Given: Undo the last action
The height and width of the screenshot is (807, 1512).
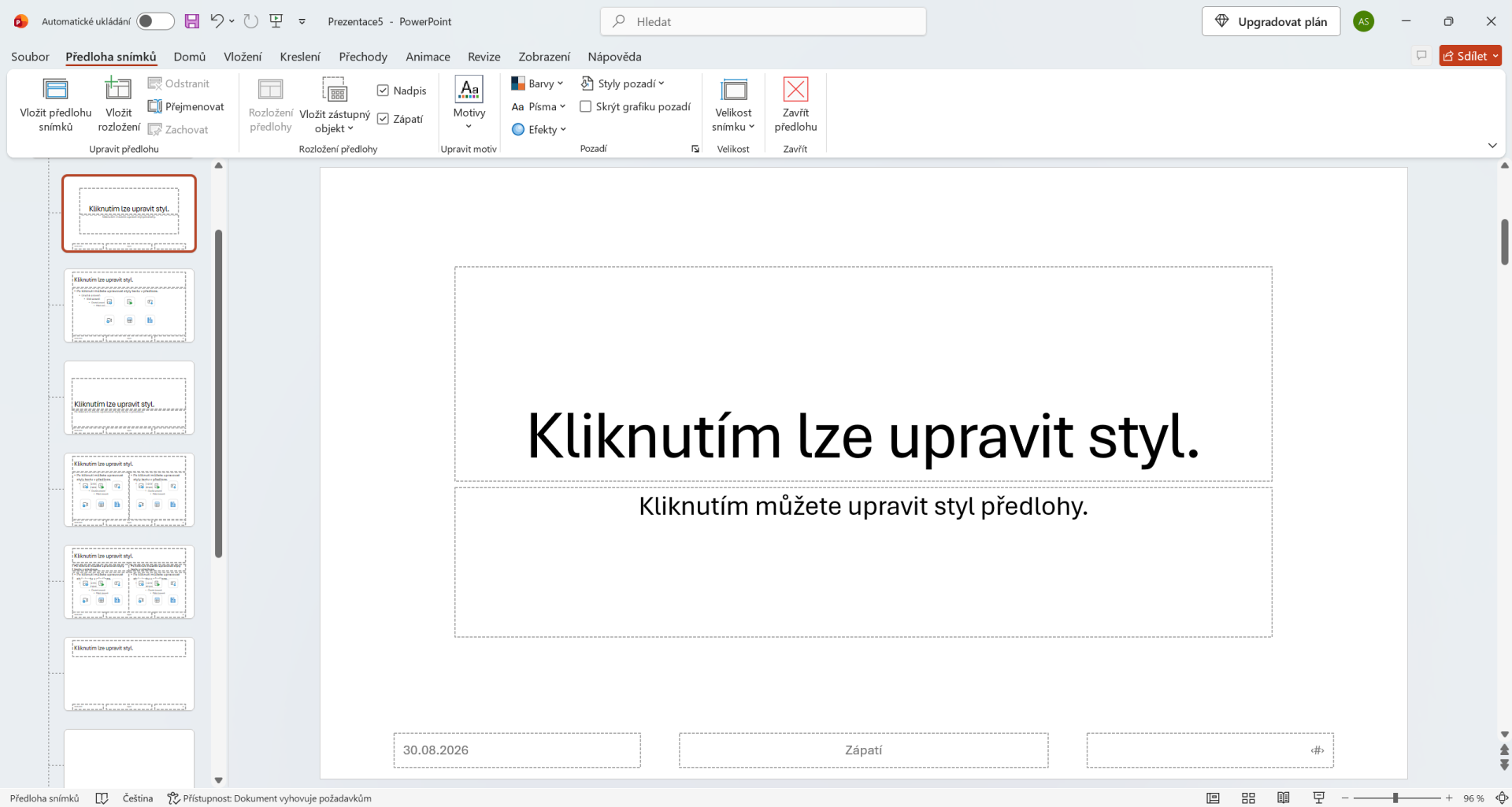Looking at the screenshot, I should pyautogui.click(x=217, y=21).
